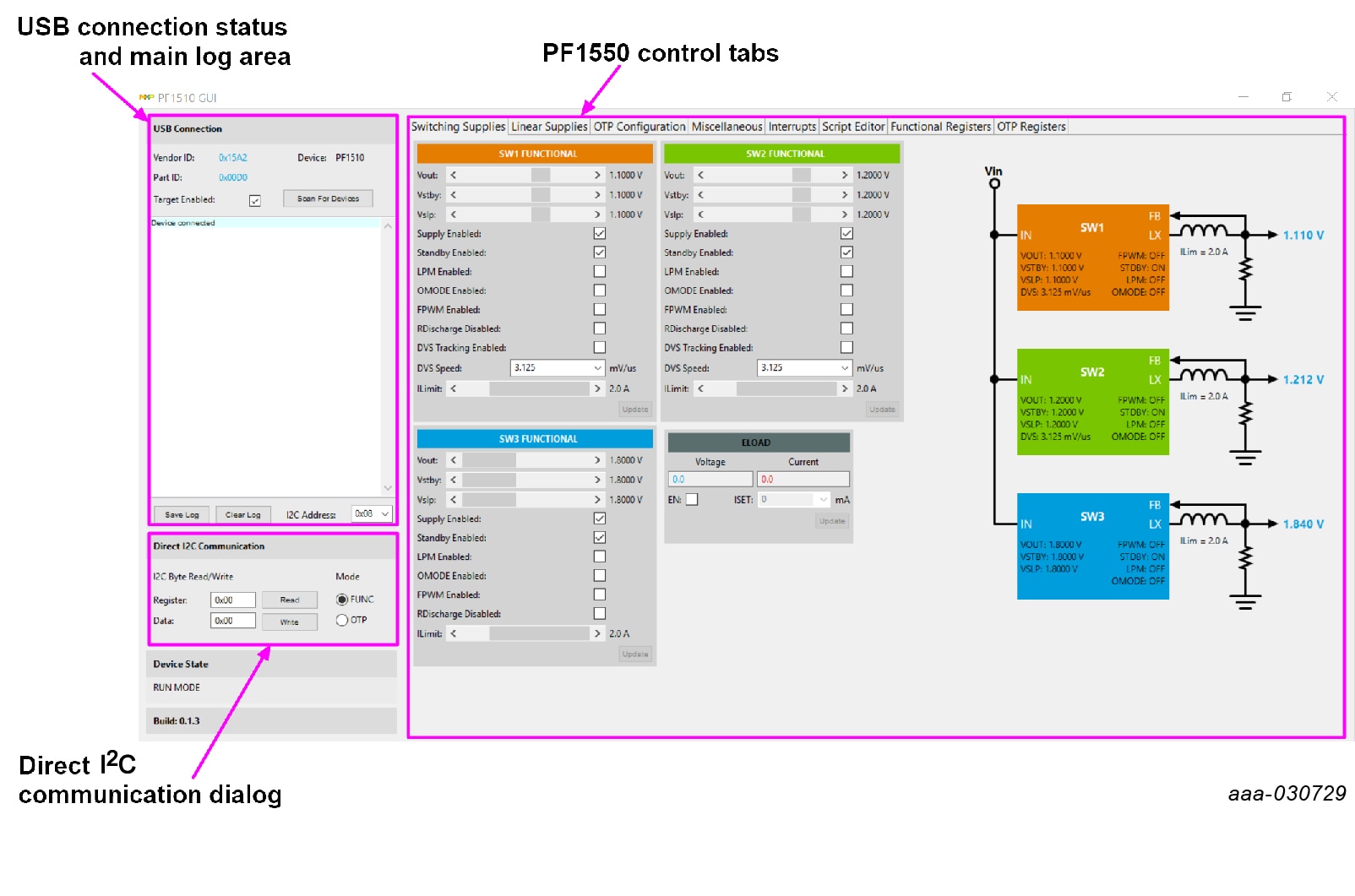
Task: Open SW1 DVS Speed dropdown
Action: click(x=597, y=368)
